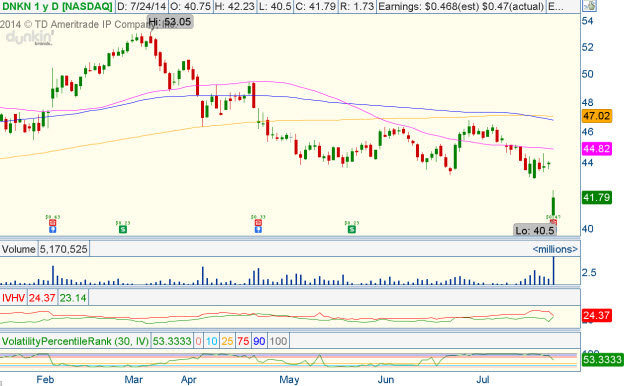Click the Hi: 53.05 price bubble

pos(170,22)
